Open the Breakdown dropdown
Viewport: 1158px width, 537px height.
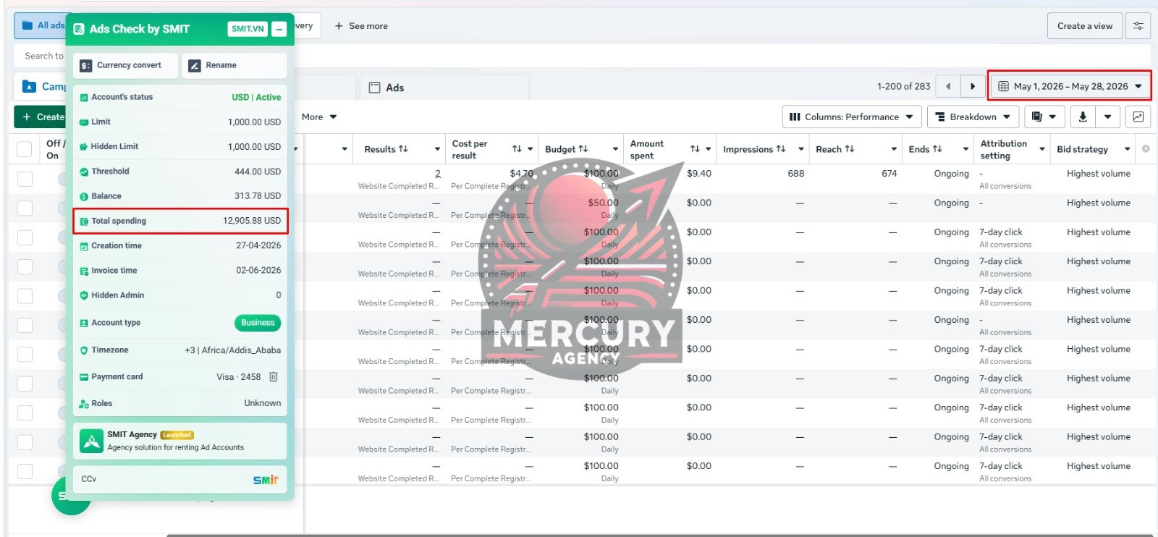point(973,117)
